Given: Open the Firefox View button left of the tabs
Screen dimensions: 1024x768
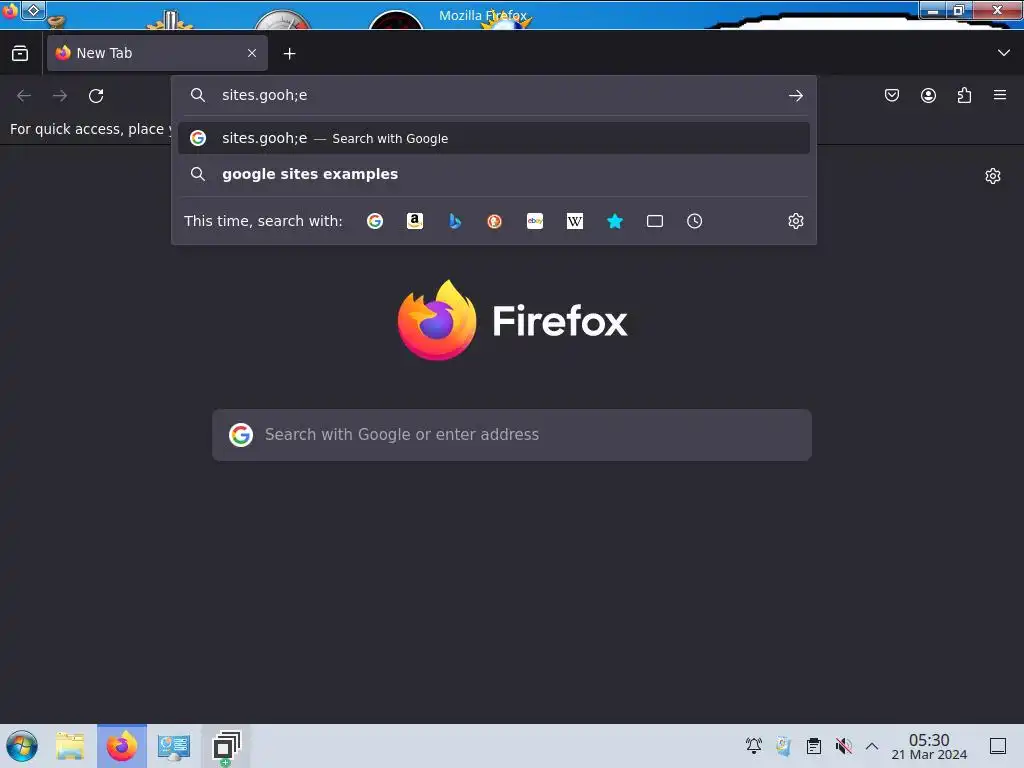Looking at the screenshot, I should pyautogui.click(x=20, y=53).
